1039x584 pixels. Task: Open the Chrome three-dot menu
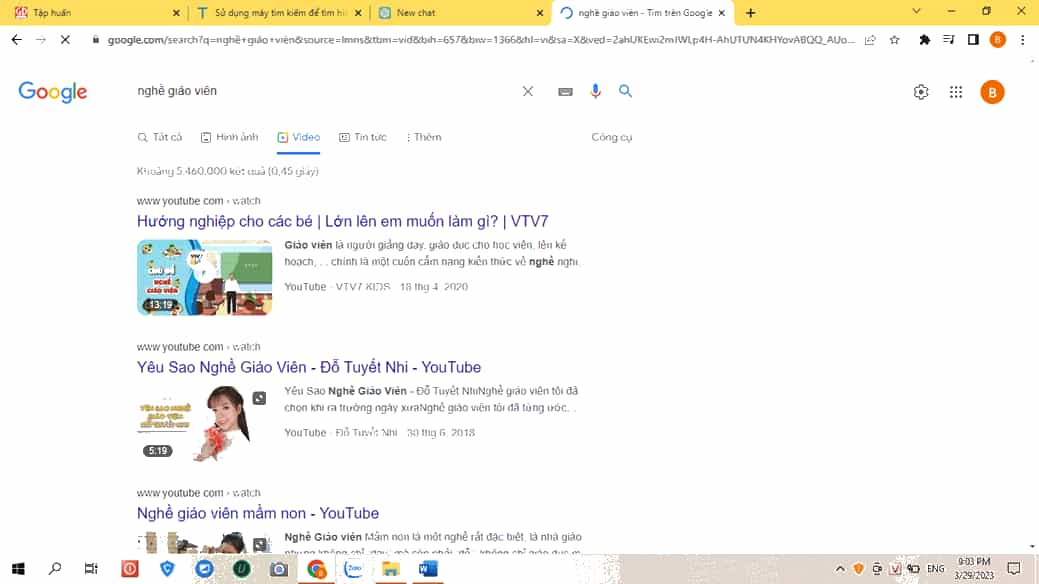click(x=1022, y=40)
